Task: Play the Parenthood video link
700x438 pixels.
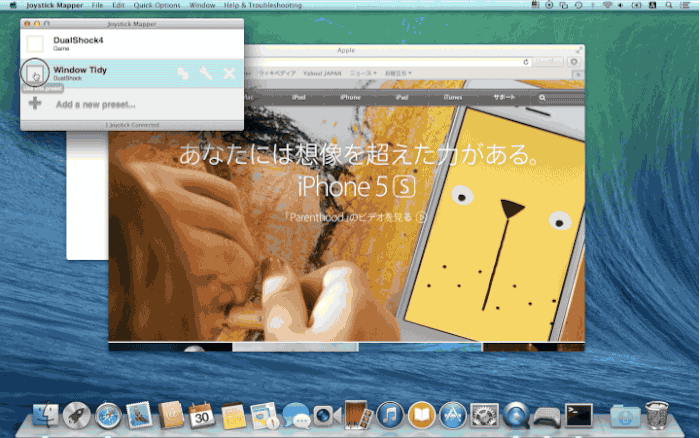Action: click(x=356, y=217)
